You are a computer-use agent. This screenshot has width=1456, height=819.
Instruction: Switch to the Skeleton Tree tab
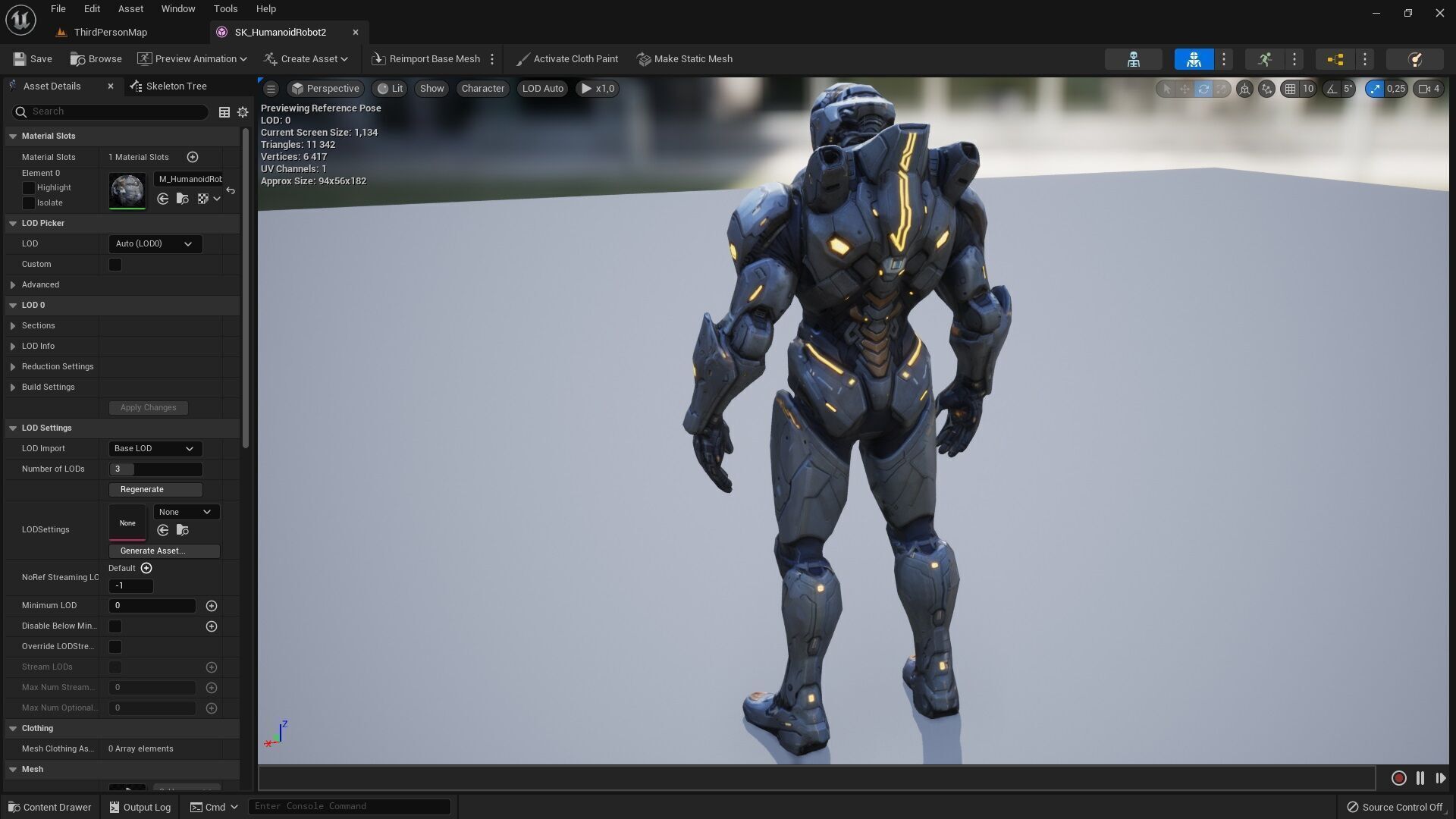coord(168,86)
